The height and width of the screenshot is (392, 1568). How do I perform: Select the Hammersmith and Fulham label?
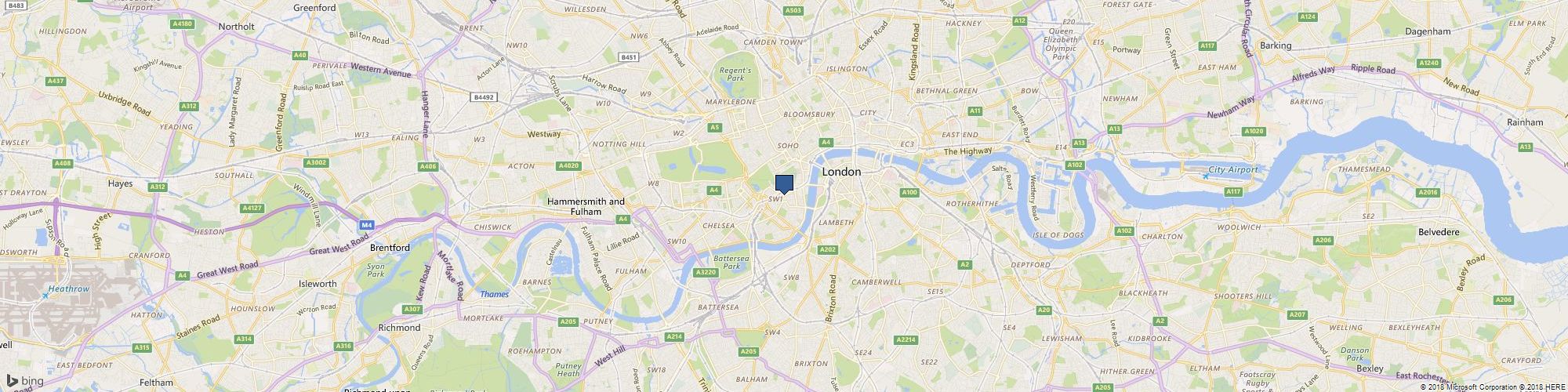coord(586,206)
